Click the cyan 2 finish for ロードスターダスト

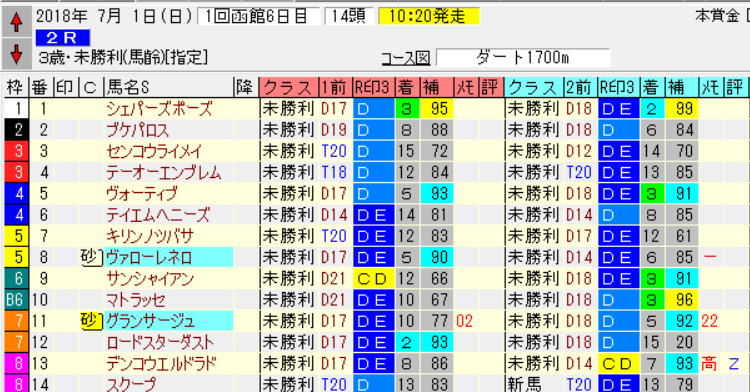[407, 342]
